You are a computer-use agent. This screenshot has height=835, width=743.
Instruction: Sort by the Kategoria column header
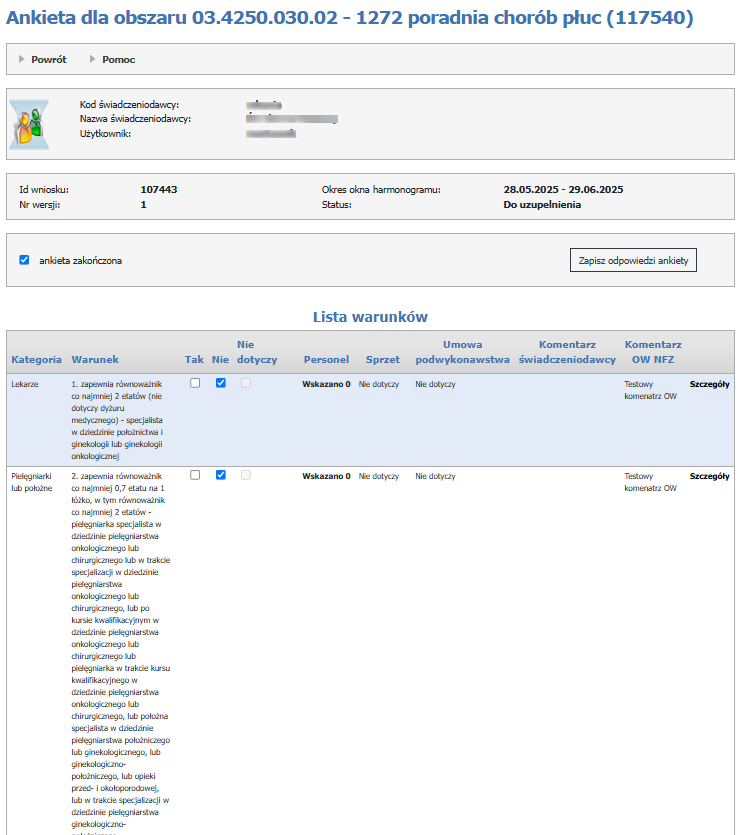click(37, 359)
